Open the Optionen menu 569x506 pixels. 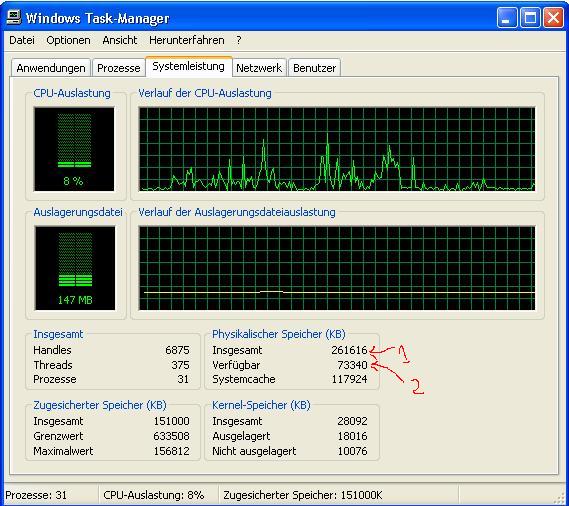tap(68, 40)
